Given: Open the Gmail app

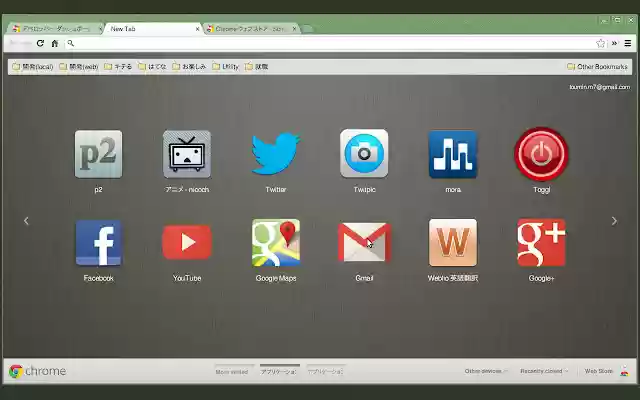Looking at the screenshot, I should [364, 242].
